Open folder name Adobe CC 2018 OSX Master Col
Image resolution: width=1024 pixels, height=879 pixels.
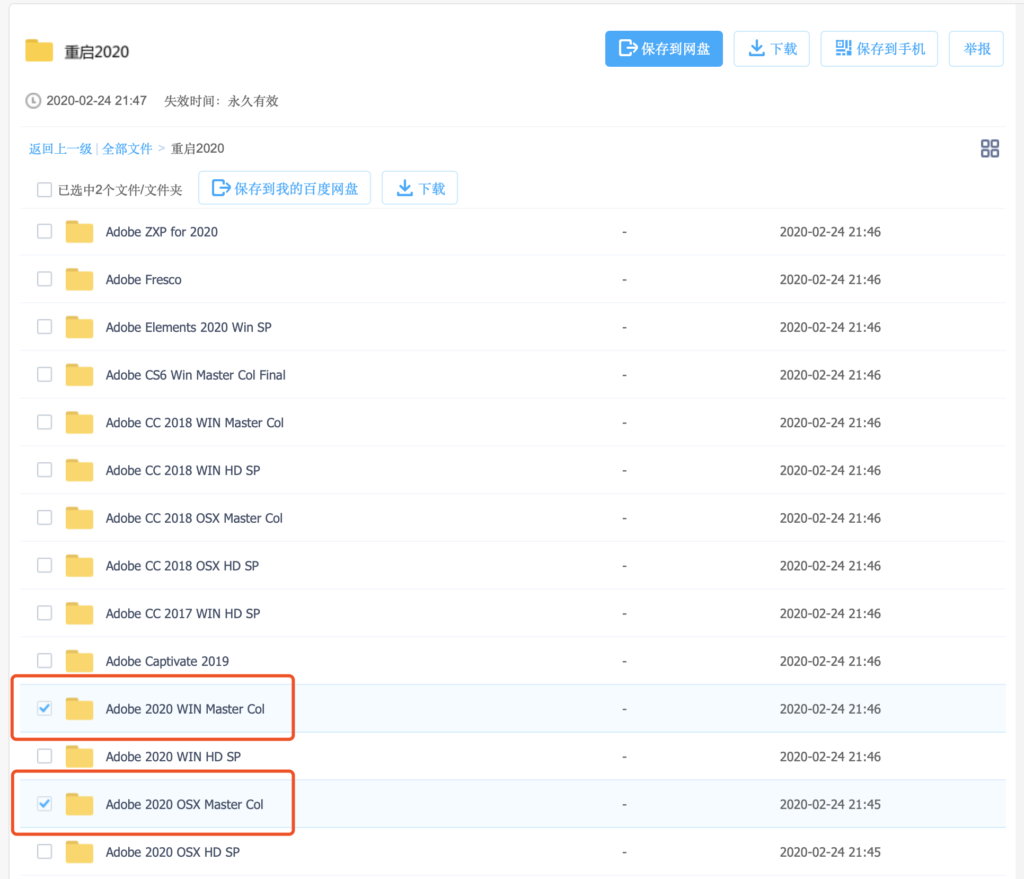[194, 518]
